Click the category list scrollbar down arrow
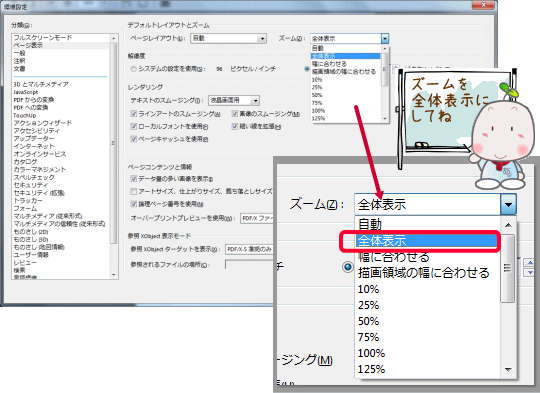The width and height of the screenshot is (540, 393). [114, 275]
